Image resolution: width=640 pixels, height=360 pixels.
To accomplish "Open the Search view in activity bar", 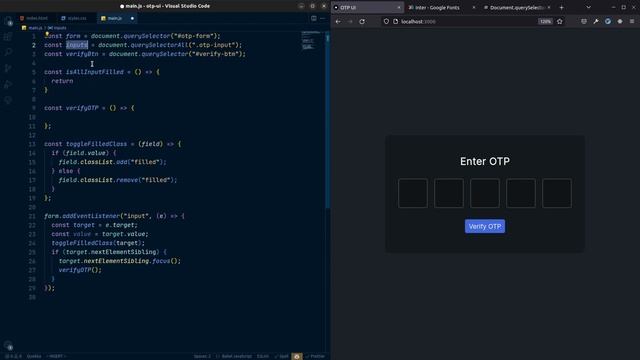I will (8, 52).
